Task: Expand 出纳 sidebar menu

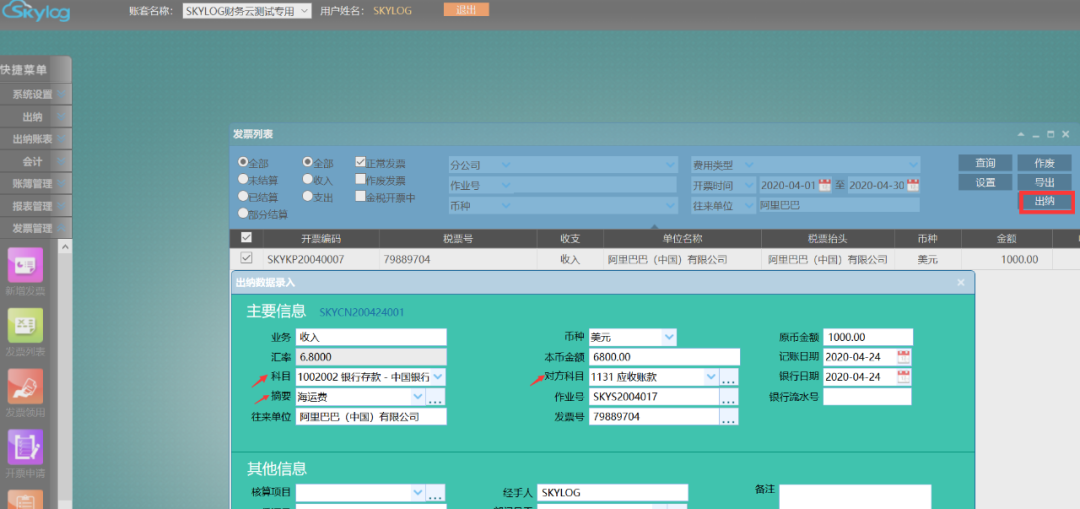Action: (x=36, y=116)
